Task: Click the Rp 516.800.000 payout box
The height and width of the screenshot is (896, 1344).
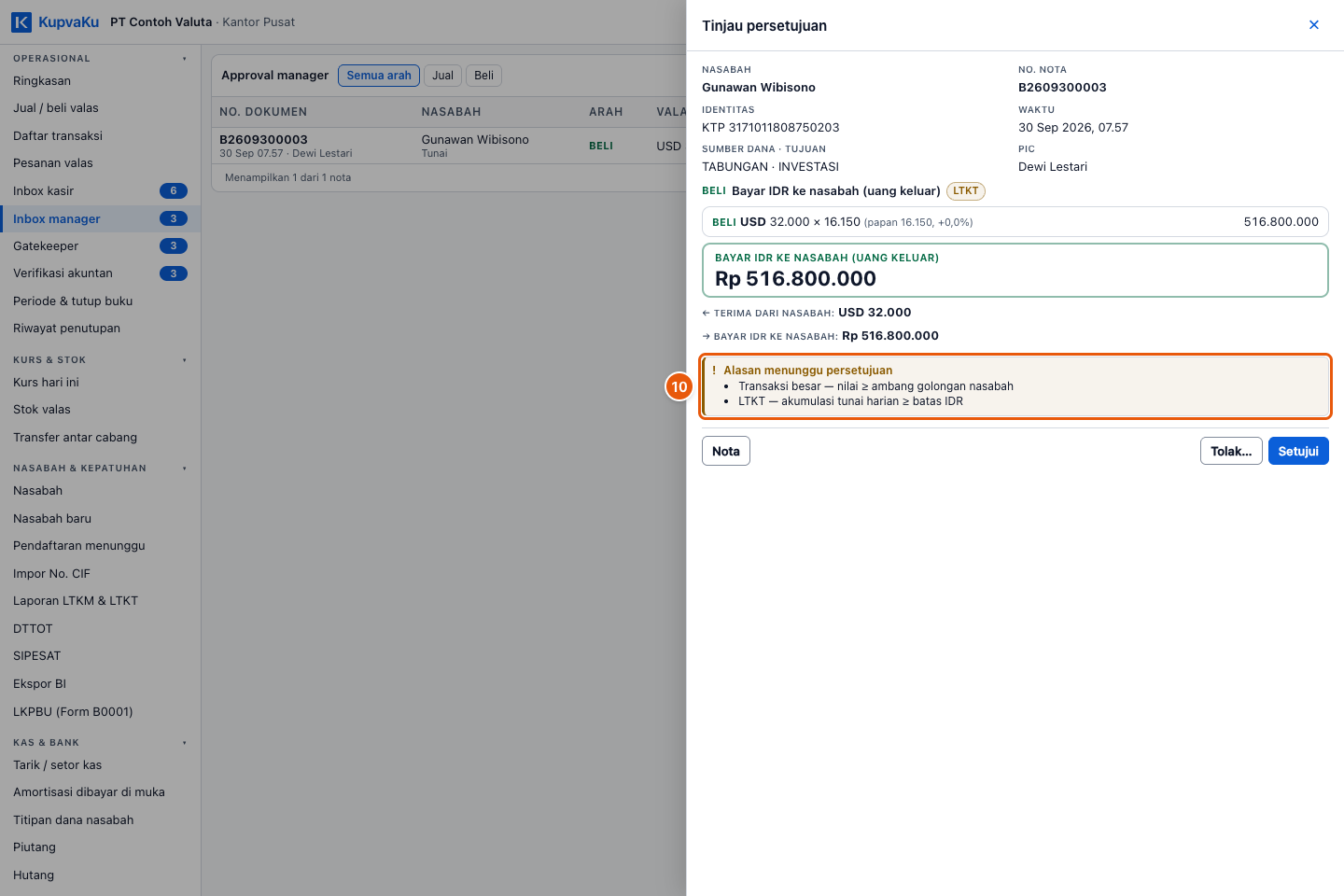Action: [1015, 271]
